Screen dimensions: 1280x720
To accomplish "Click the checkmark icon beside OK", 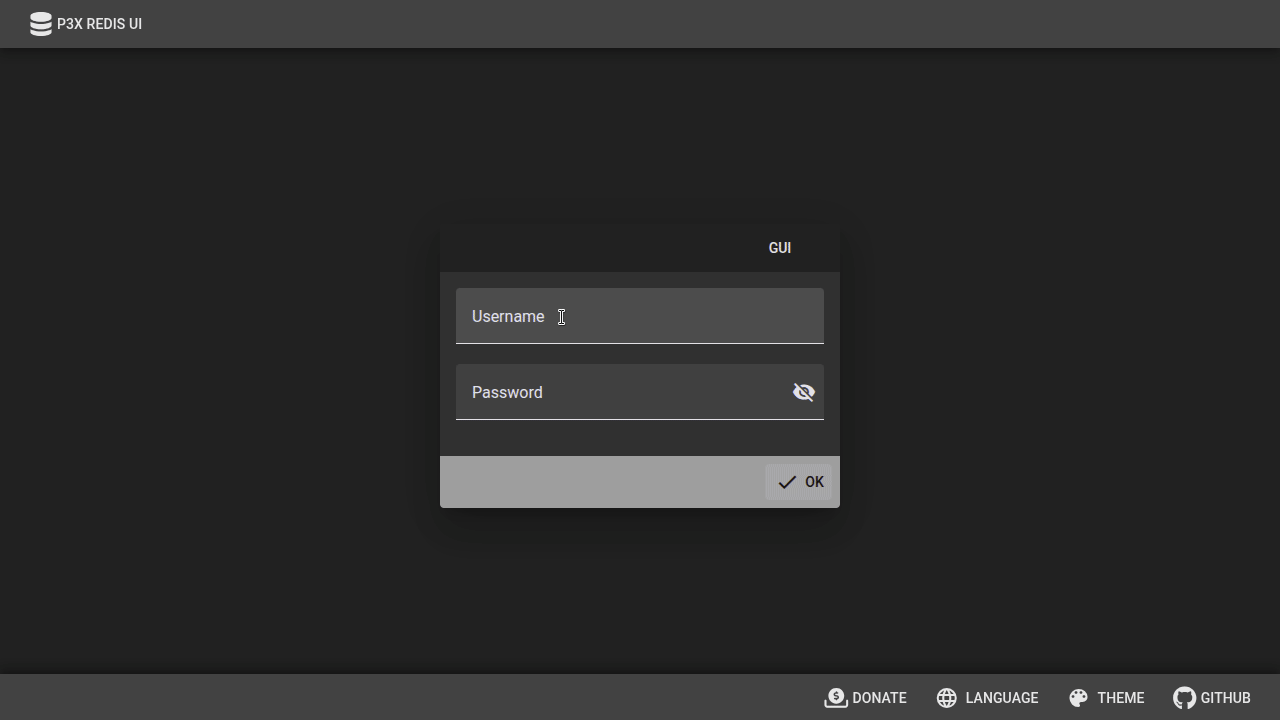I will pyautogui.click(x=787, y=483).
